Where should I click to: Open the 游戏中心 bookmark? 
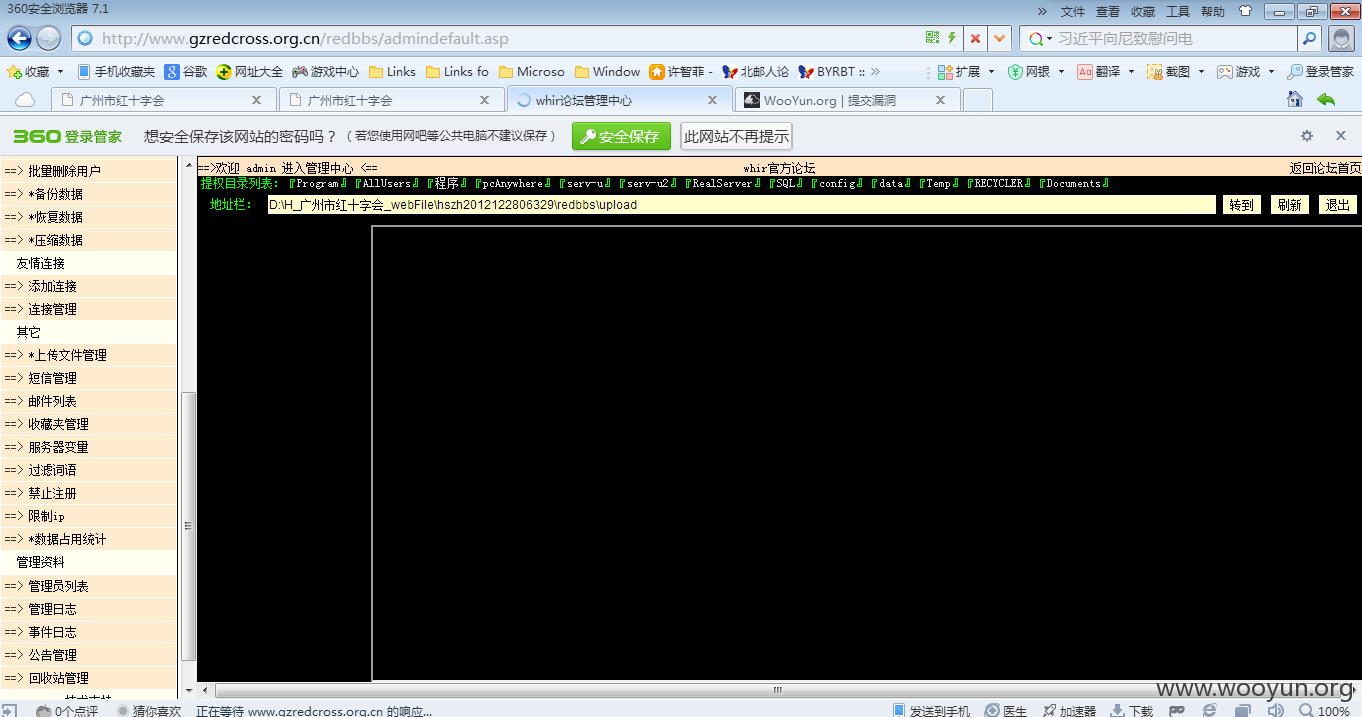325,72
